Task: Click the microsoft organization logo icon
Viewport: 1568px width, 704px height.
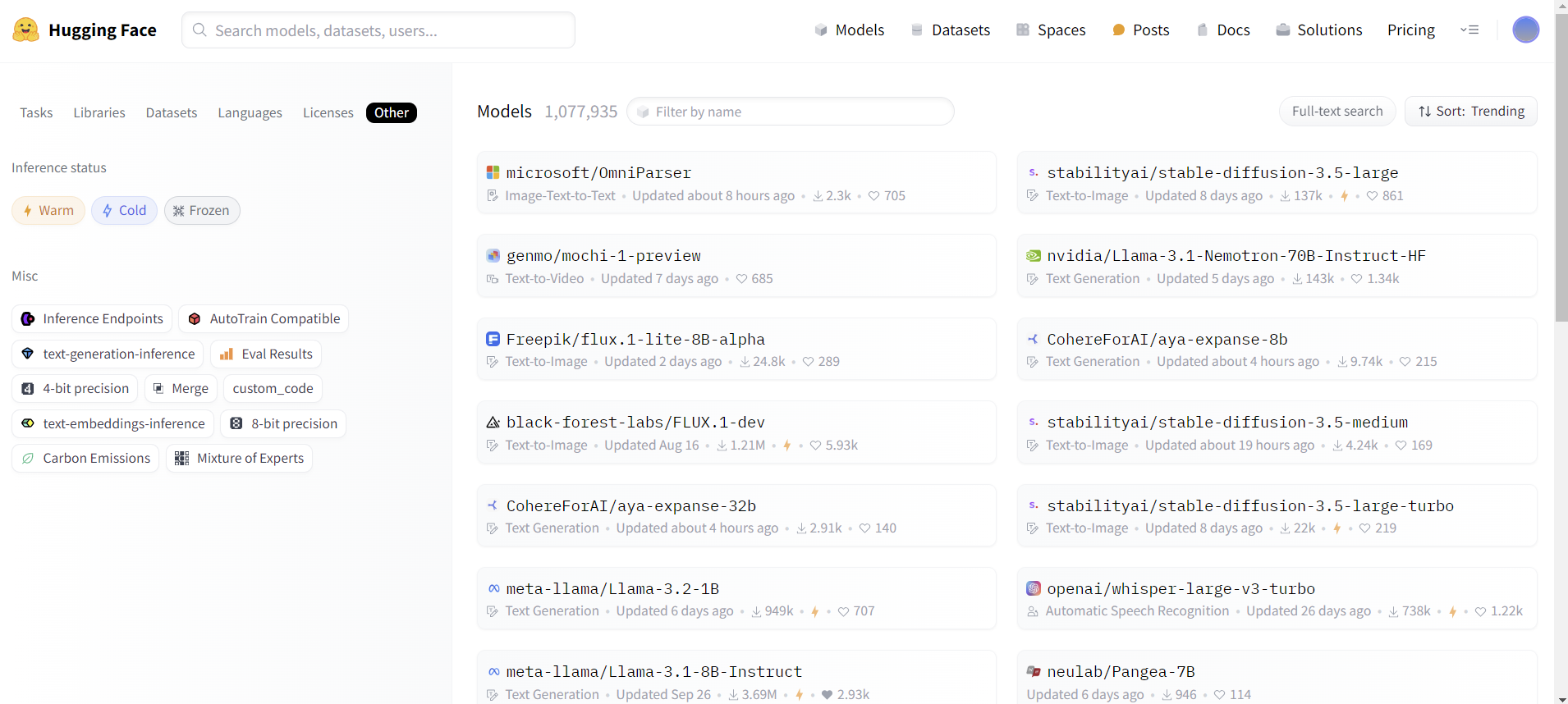Action: pyautogui.click(x=493, y=173)
